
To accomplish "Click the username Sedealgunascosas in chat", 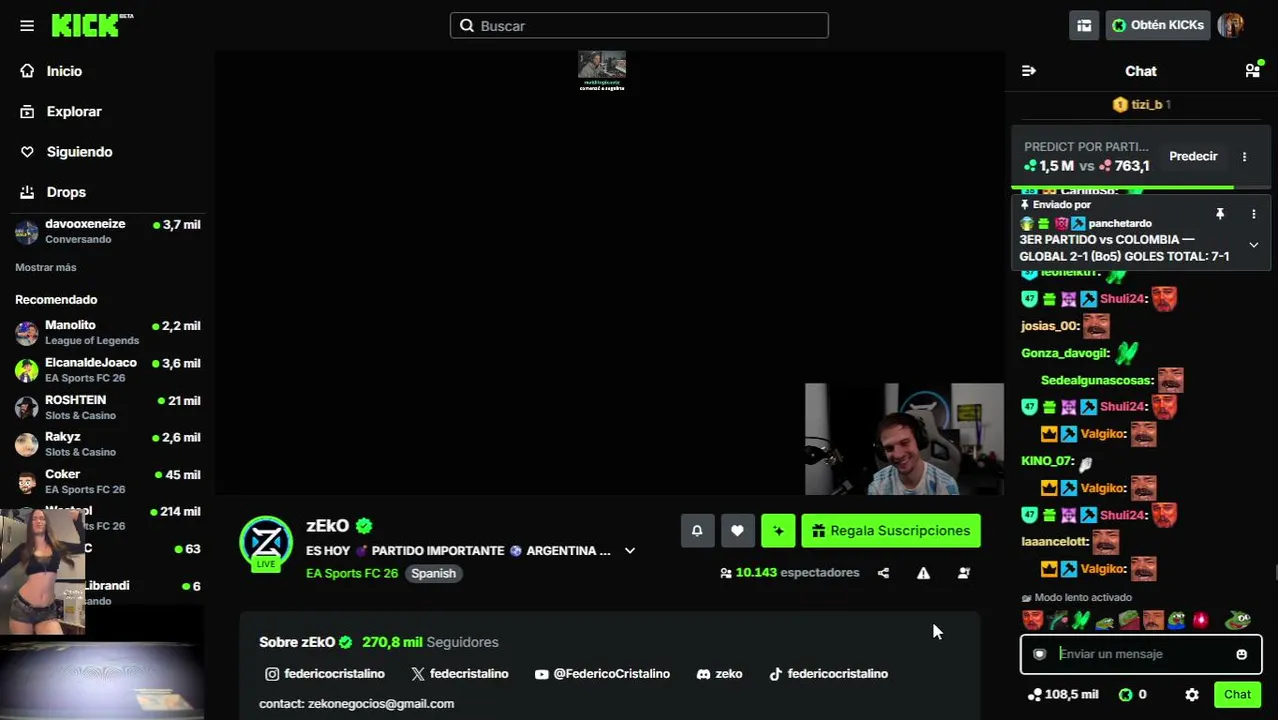I will (1096, 380).
